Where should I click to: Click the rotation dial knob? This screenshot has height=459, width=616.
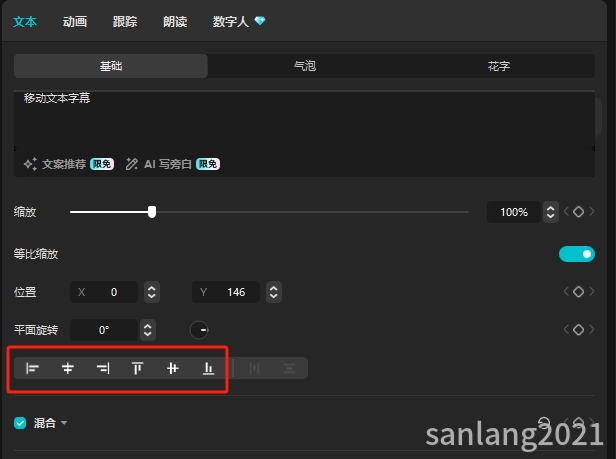199,330
